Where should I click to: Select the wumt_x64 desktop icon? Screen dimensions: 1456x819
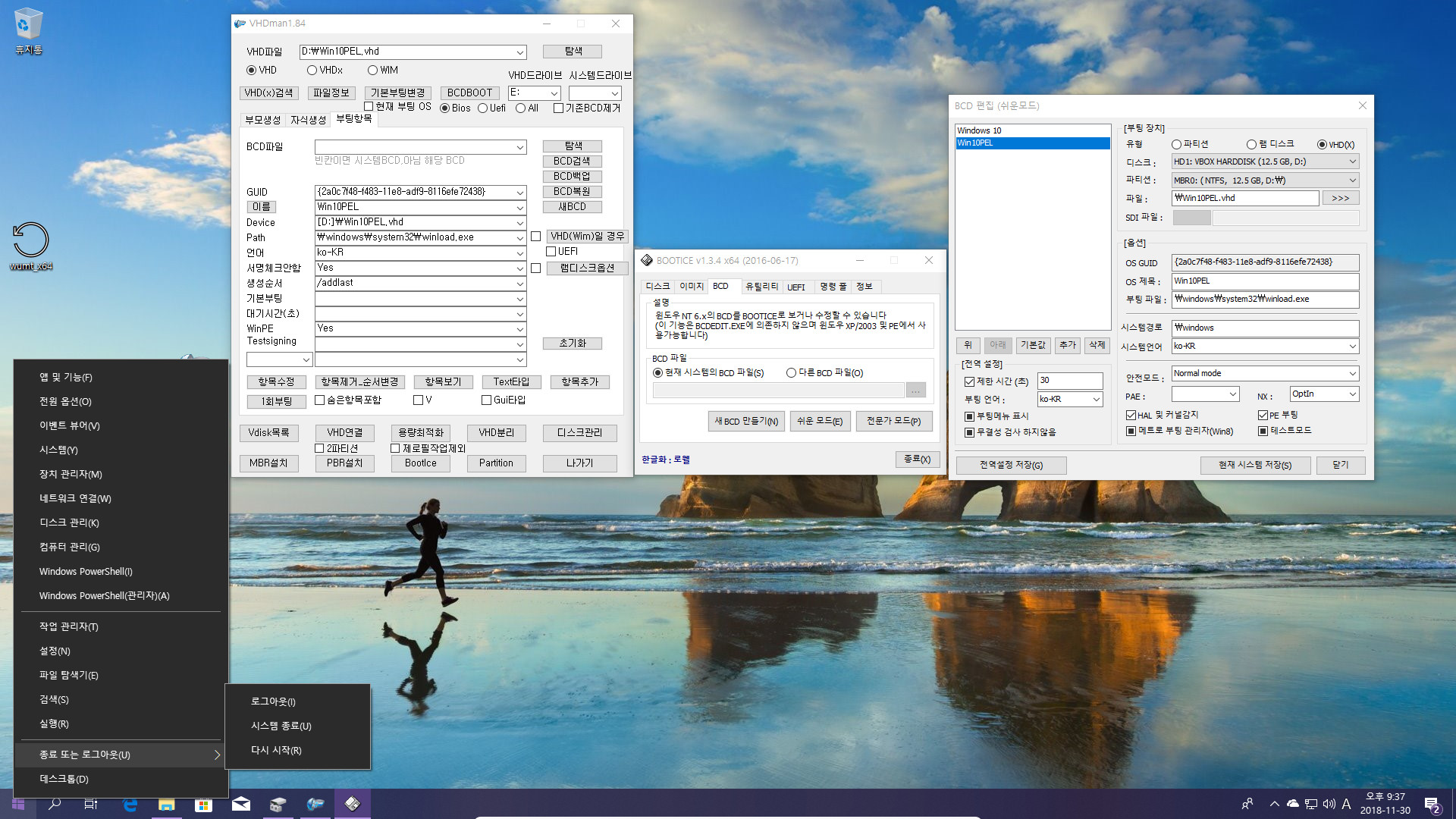(x=30, y=246)
